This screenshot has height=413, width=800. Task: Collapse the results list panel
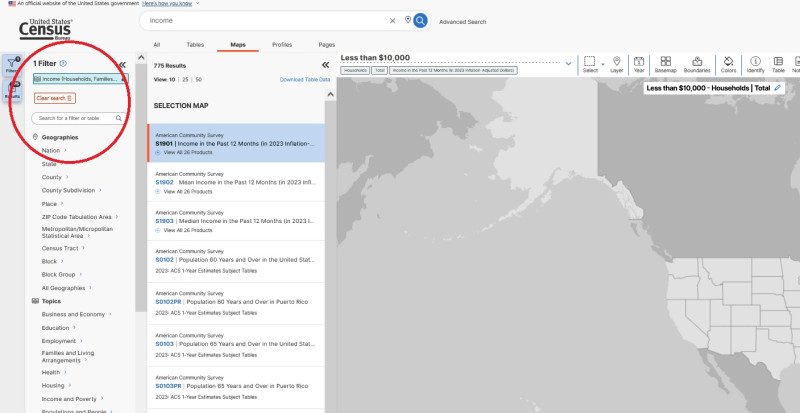pos(326,65)
